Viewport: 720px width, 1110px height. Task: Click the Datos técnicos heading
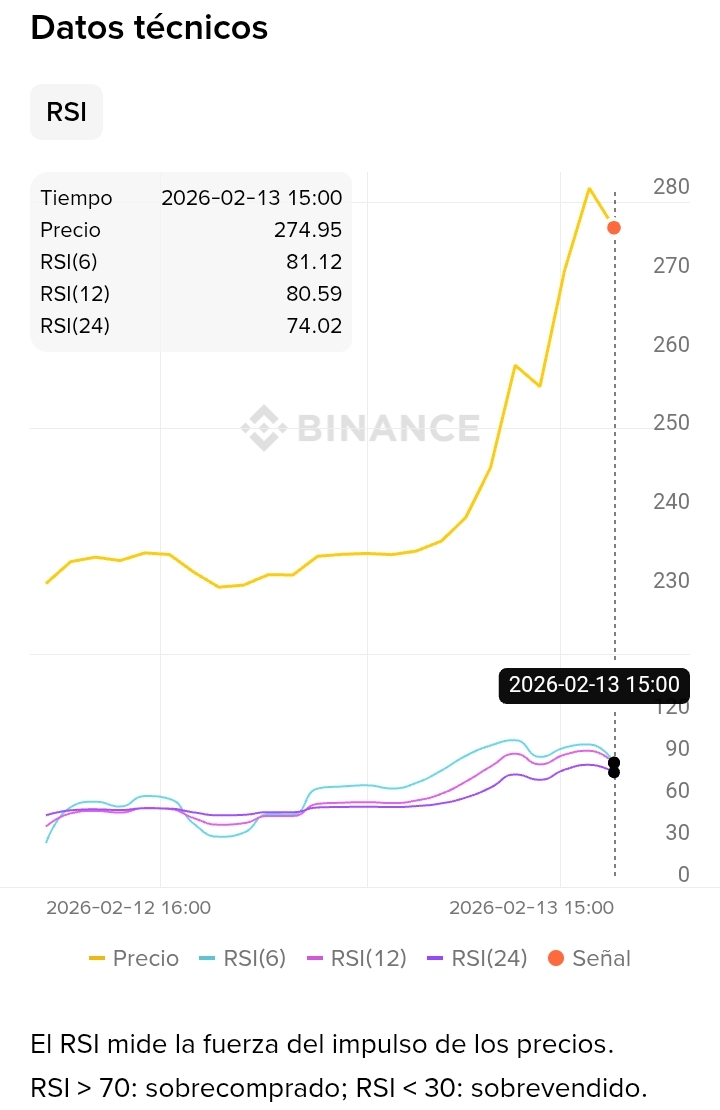[x=149, y=28]
